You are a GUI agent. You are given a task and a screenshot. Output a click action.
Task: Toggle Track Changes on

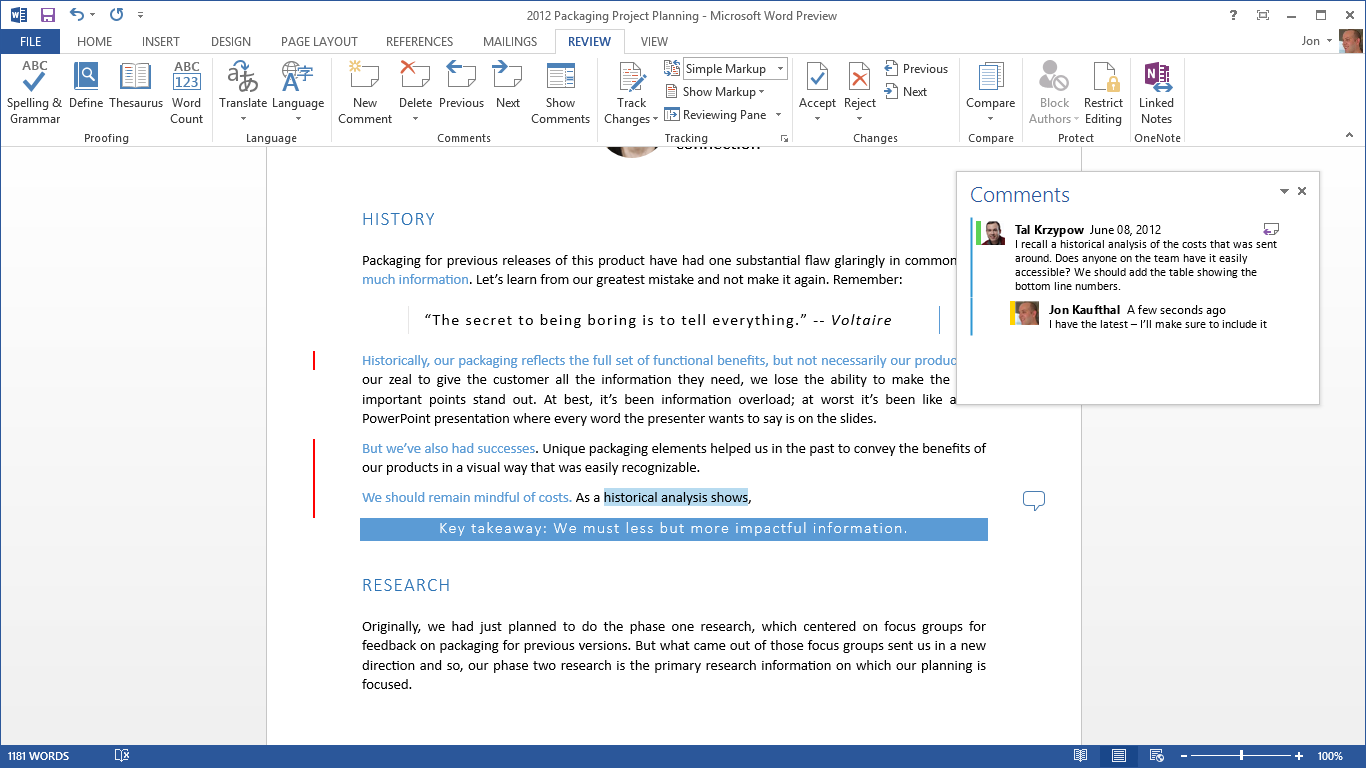[630, 90]
